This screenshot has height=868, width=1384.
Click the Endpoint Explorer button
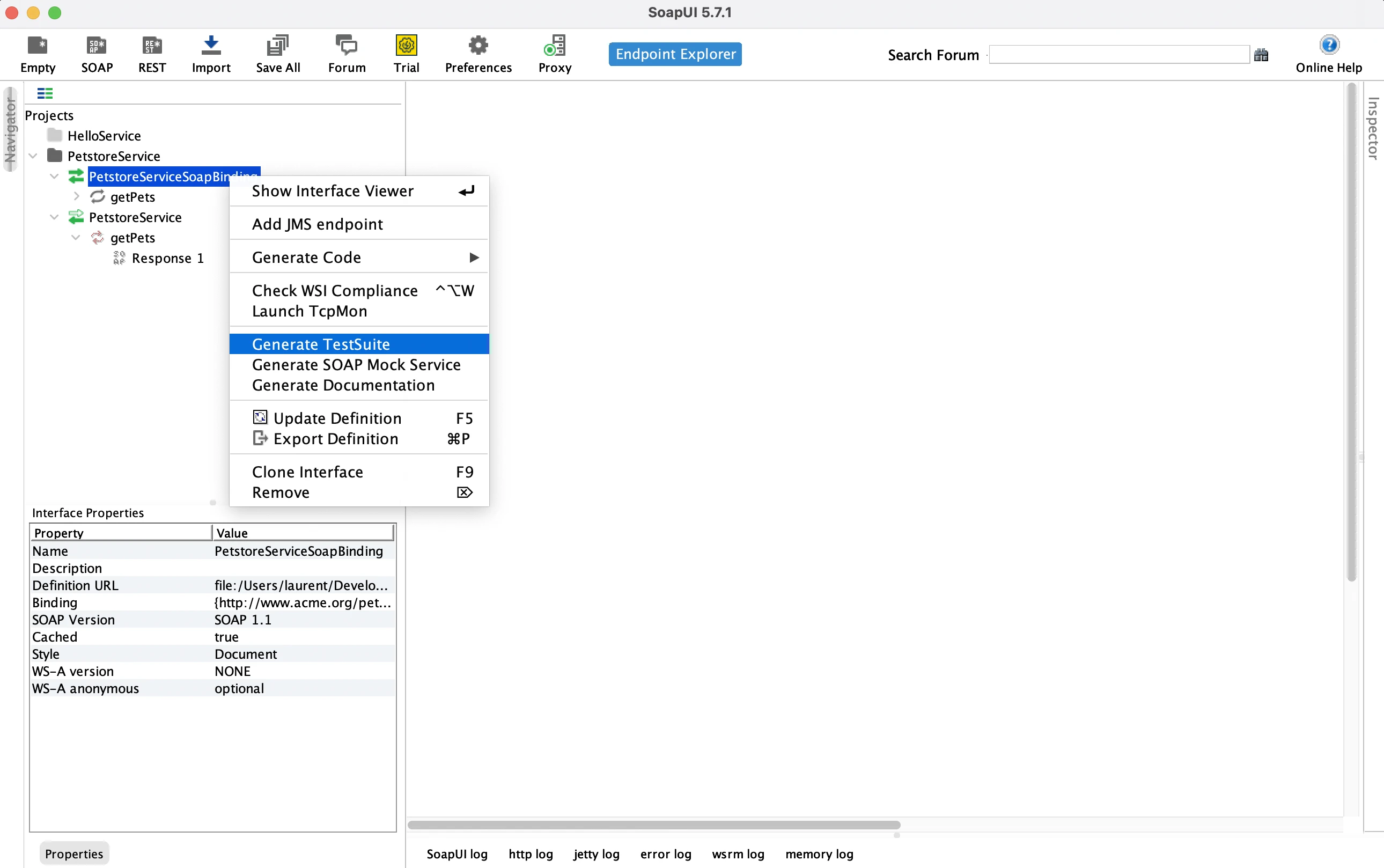click(675, 54)
